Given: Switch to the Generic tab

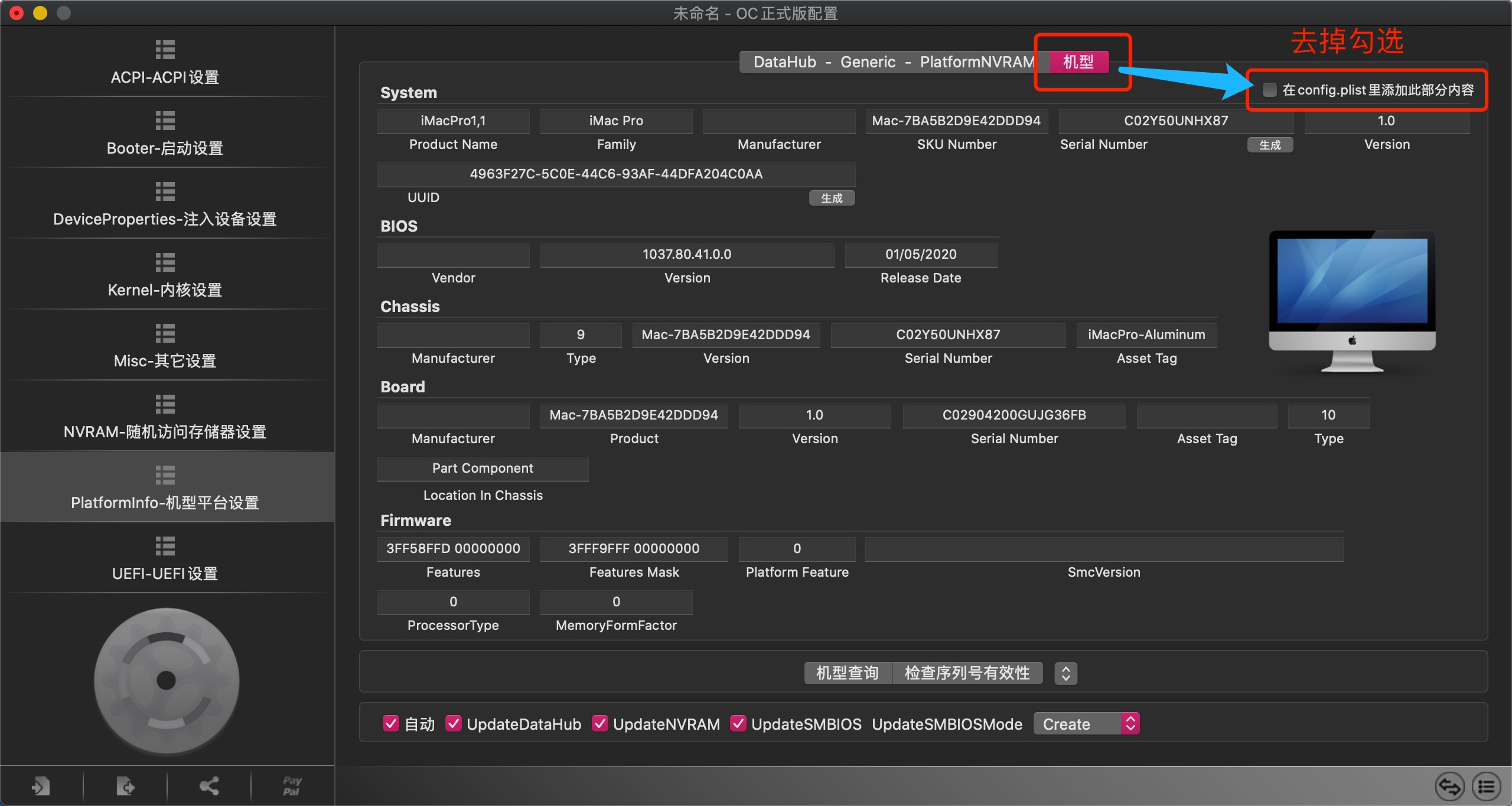Looking at the screenshot, I should (x=868, y=62).
